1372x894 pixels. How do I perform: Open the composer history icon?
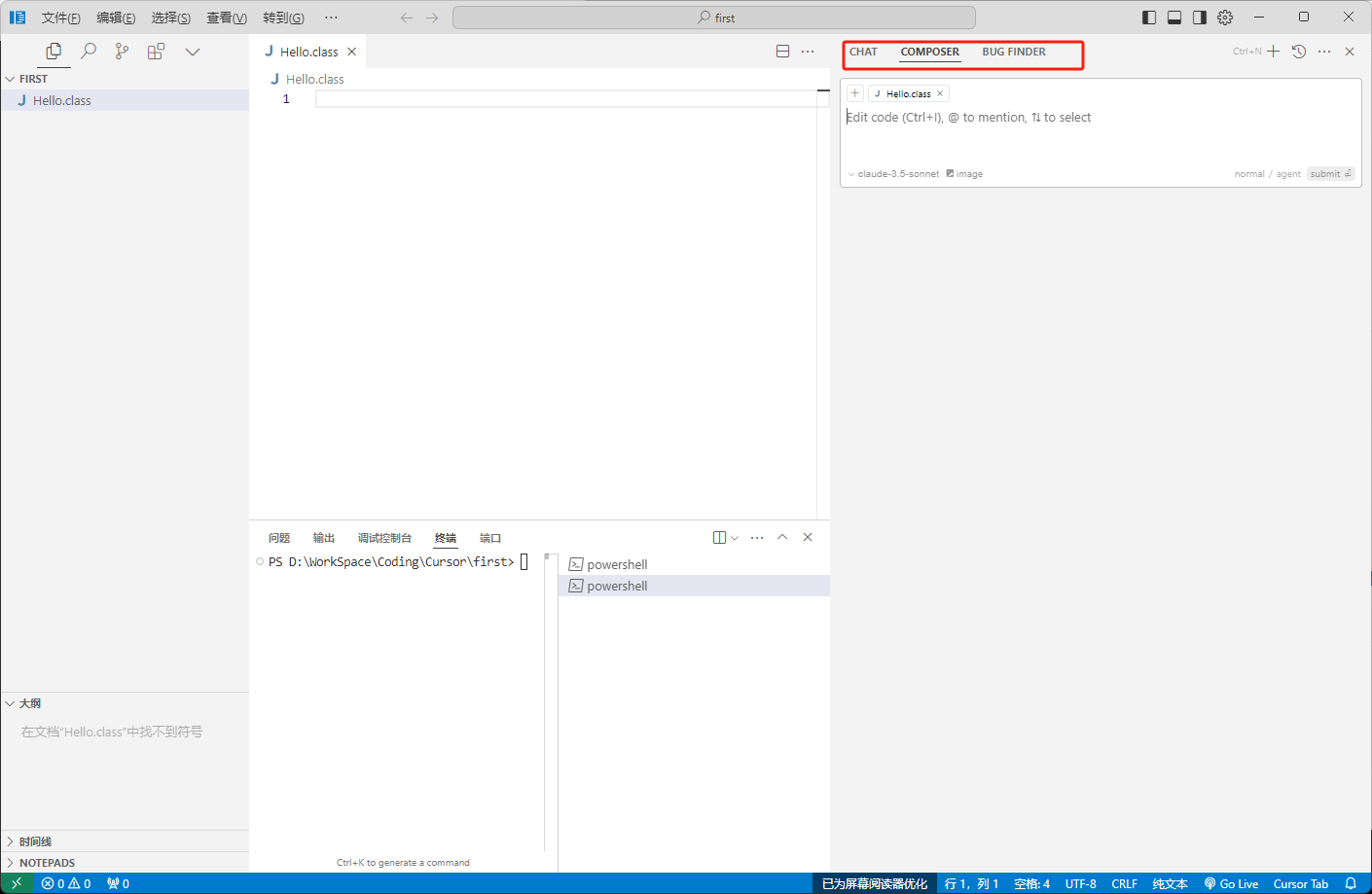[1299, 52]
